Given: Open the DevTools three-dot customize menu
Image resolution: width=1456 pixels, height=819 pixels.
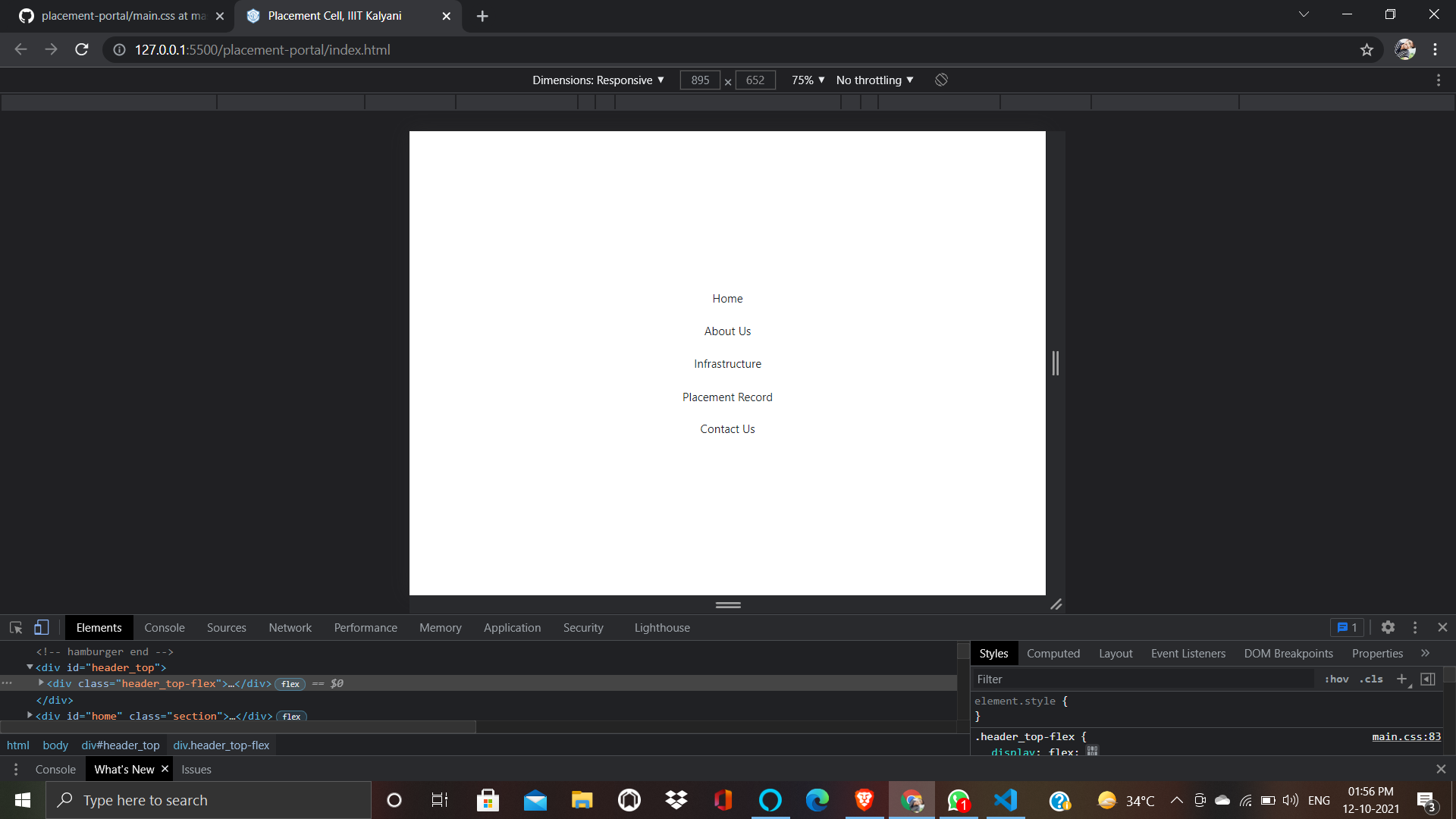Looking at the screenshot, I should pos(1415,627).
